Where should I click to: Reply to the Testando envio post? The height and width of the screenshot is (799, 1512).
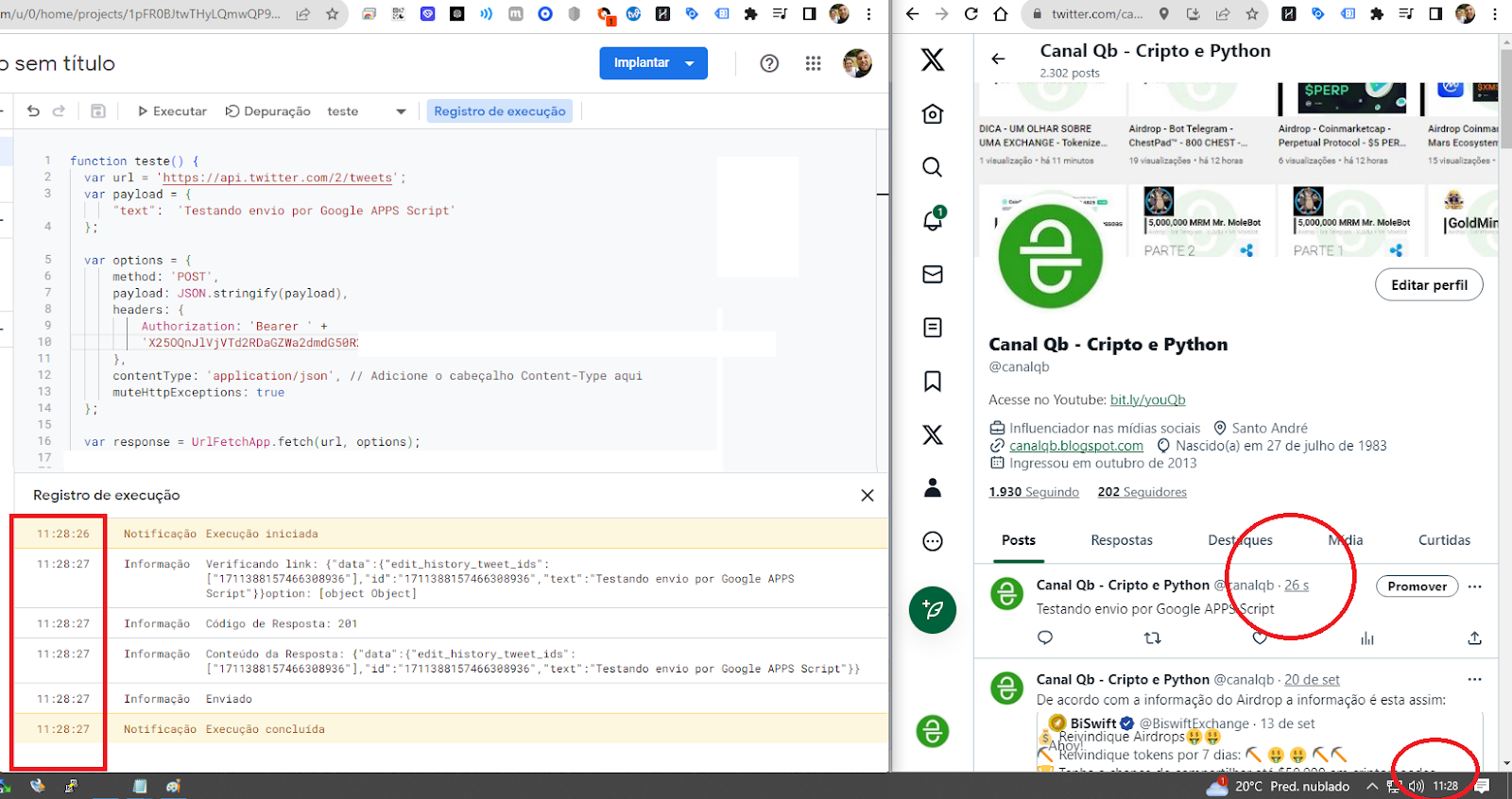1044,638
